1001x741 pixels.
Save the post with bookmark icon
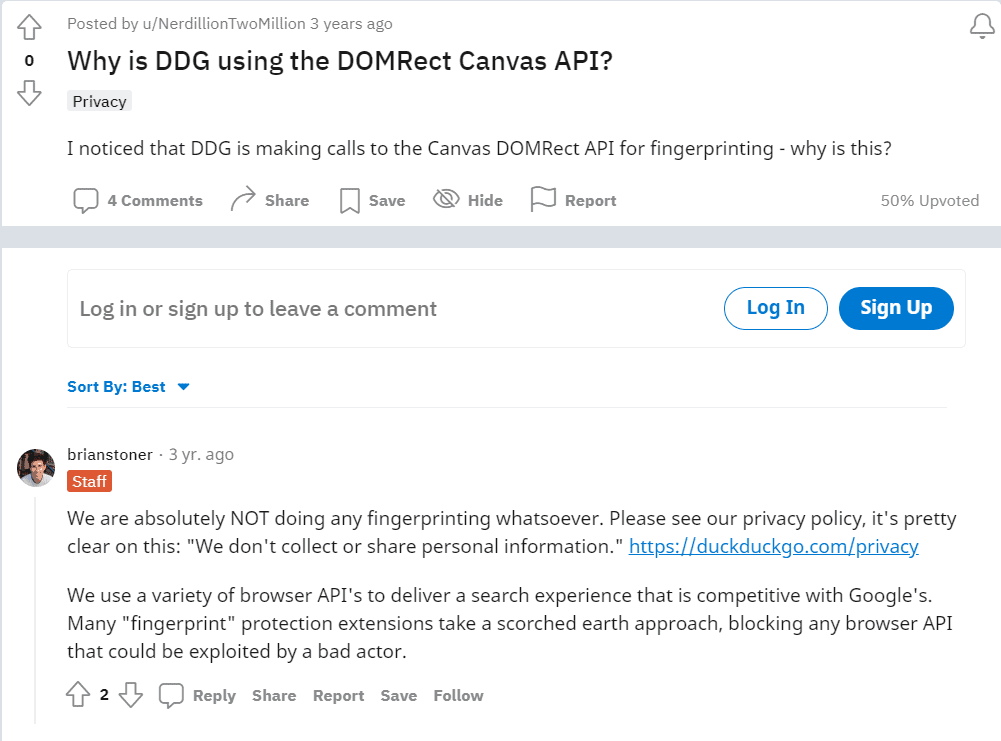tap(349, 200)
